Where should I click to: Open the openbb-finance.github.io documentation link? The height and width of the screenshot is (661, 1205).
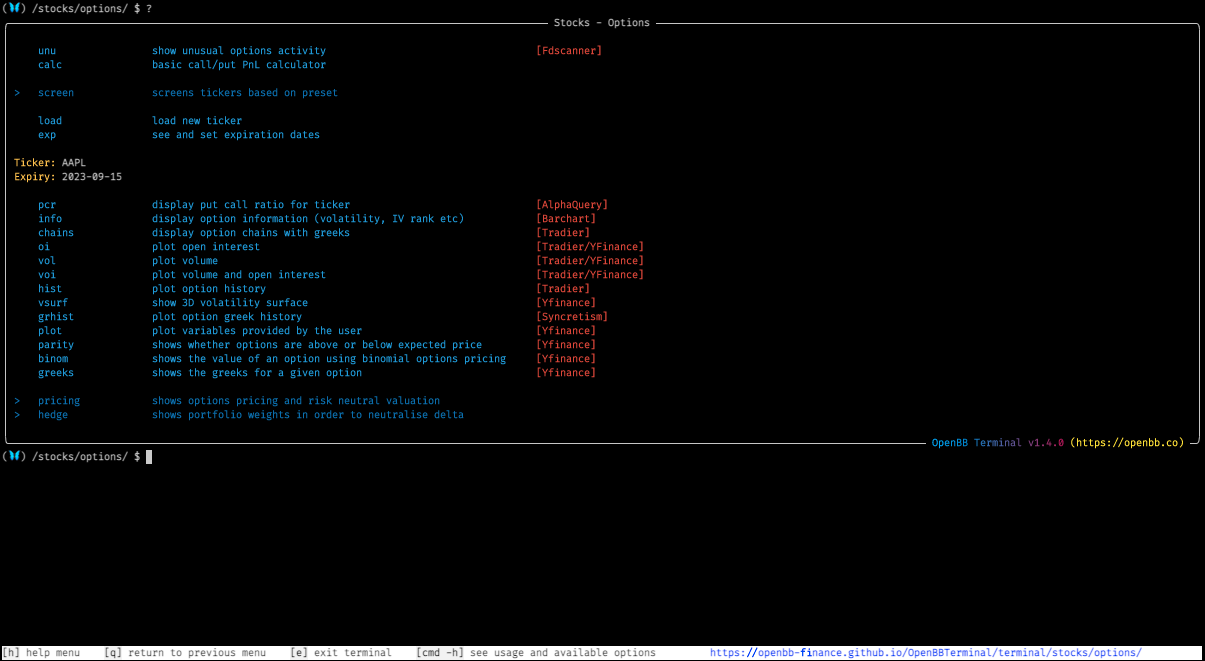tap(926, 653)
